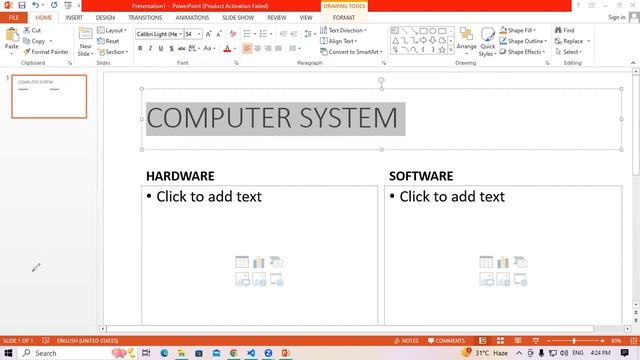
Task: Adjust the zoom slider
Action: [574, 341]
